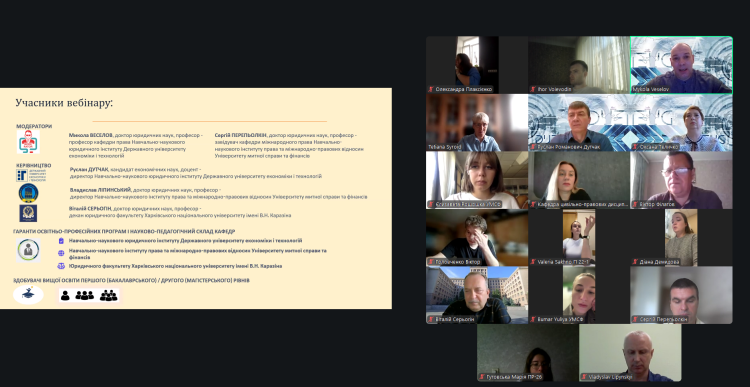Click muted mic icon beside Толочченко Віктор
Screen dimensions: 750x387
click(x=431, y=262)
